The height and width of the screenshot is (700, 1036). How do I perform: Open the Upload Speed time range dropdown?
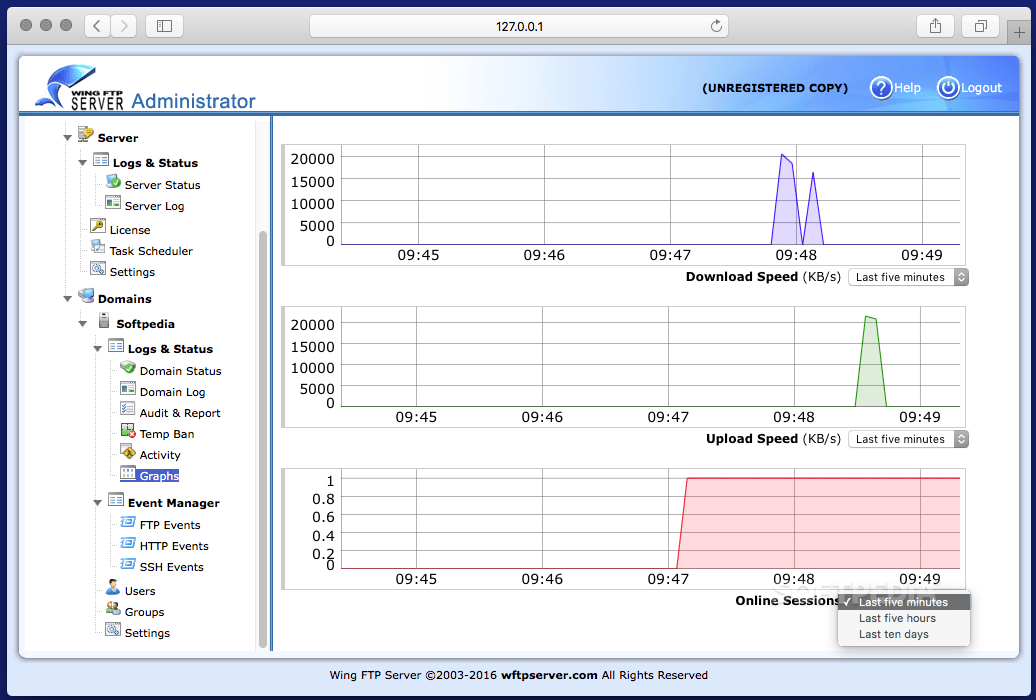[x=907, y=439]
